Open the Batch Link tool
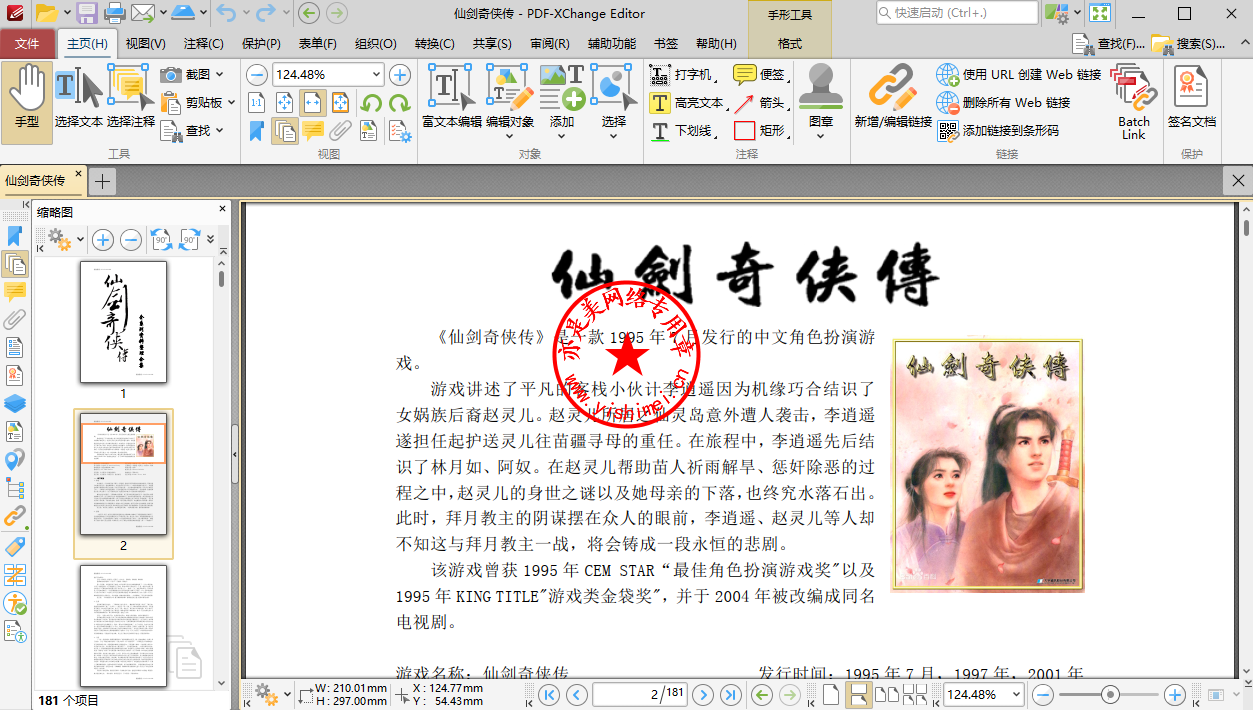This screenshot has height=710, width=1253. pyautogui.click(x=1133, y=100)
